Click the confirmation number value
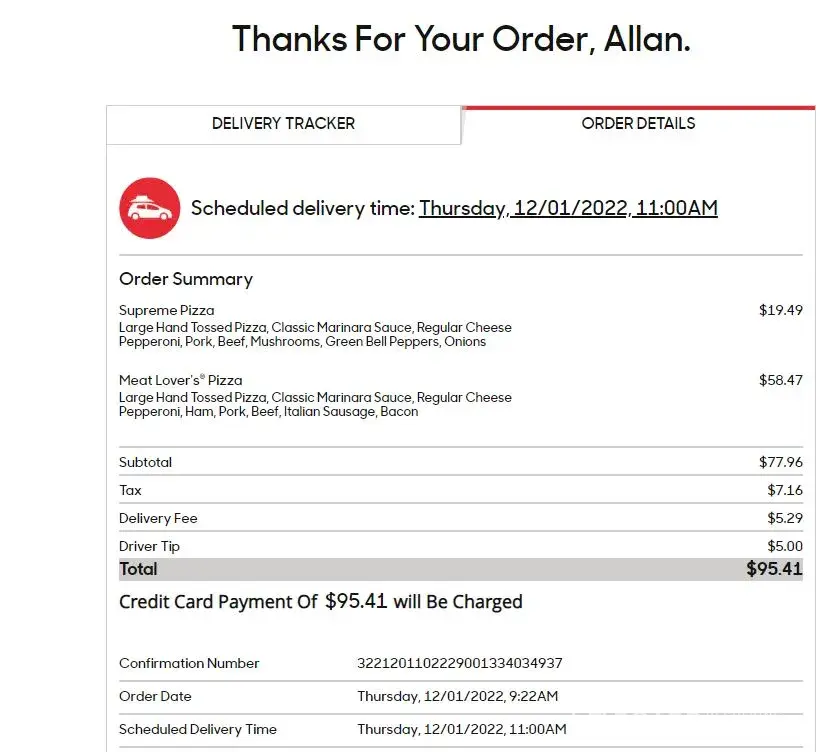The height and width of the screenshot is (752, 833). click(x=460, y=663)
